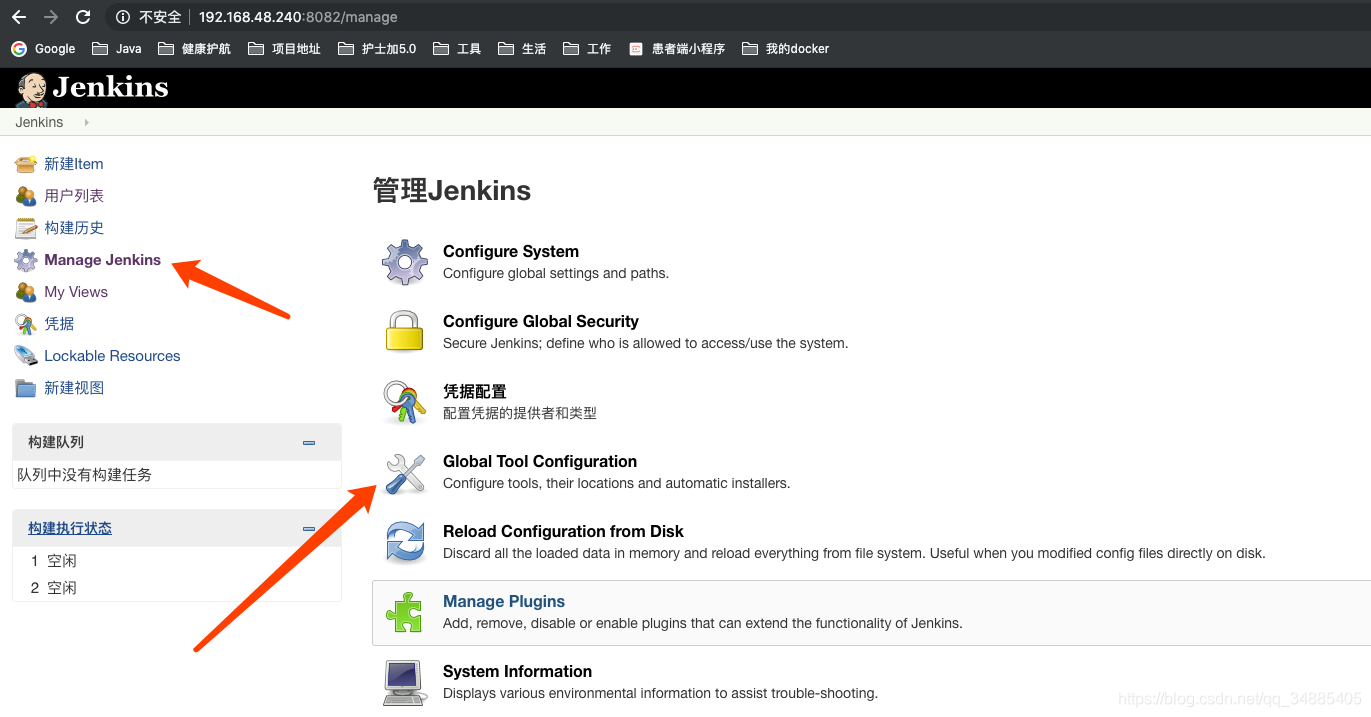Open the 工作 bookmarks folder
The image size is (1371, 717).
(587, 48)
